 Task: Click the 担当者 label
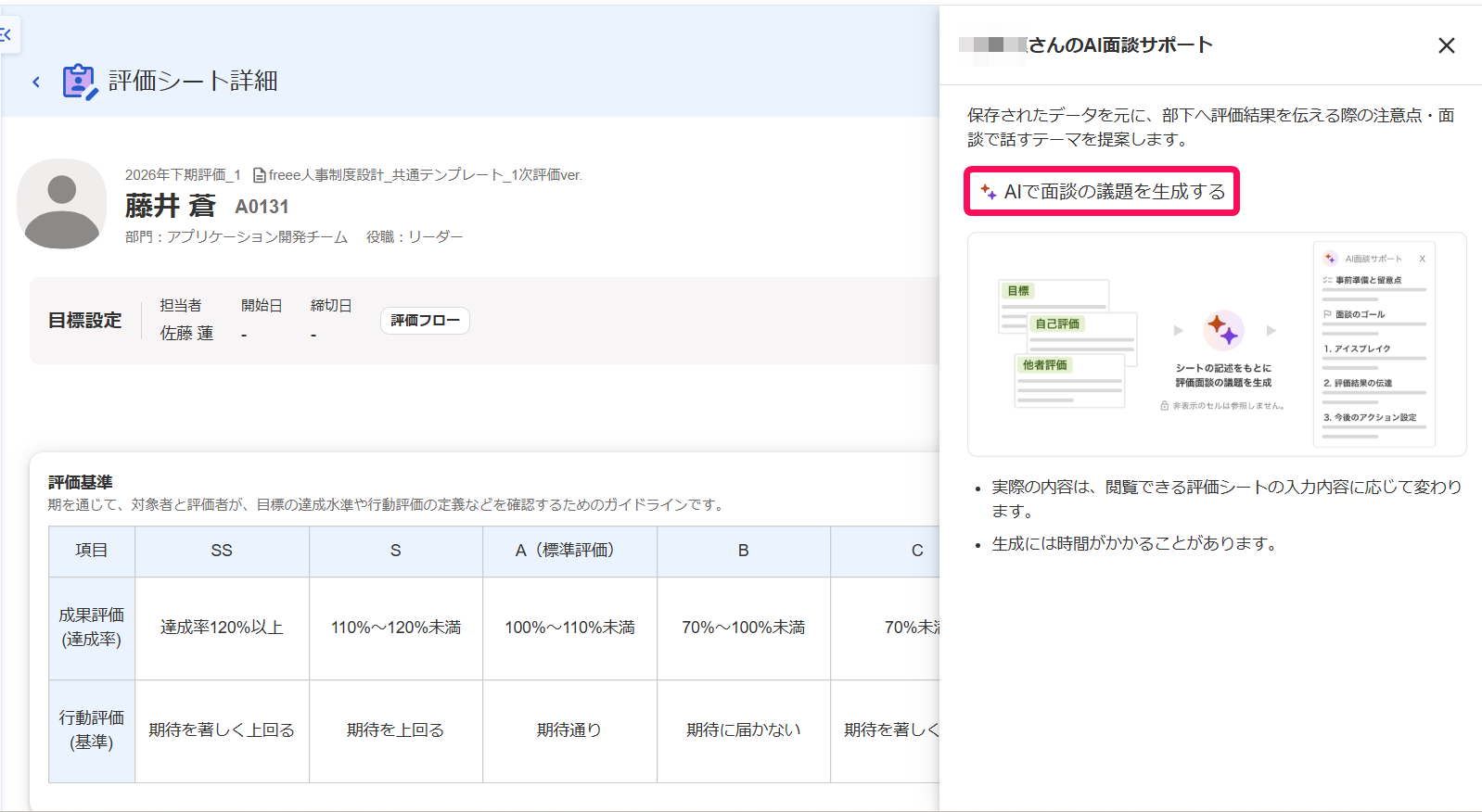pos(181,306)
